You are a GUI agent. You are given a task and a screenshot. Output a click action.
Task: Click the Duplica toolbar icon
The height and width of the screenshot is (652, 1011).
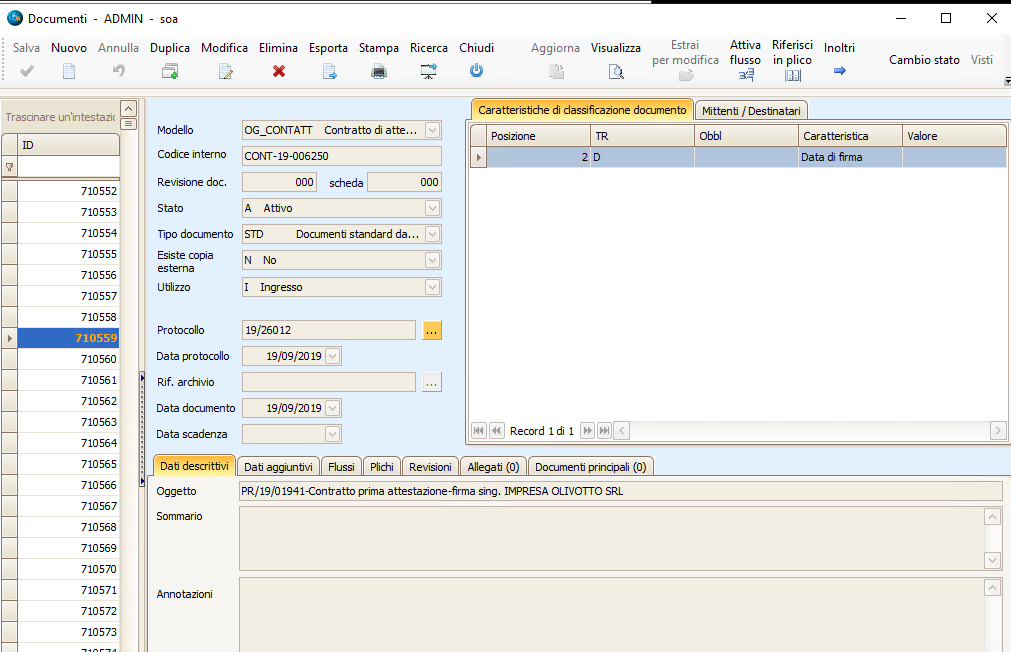(x=170, y=71)
